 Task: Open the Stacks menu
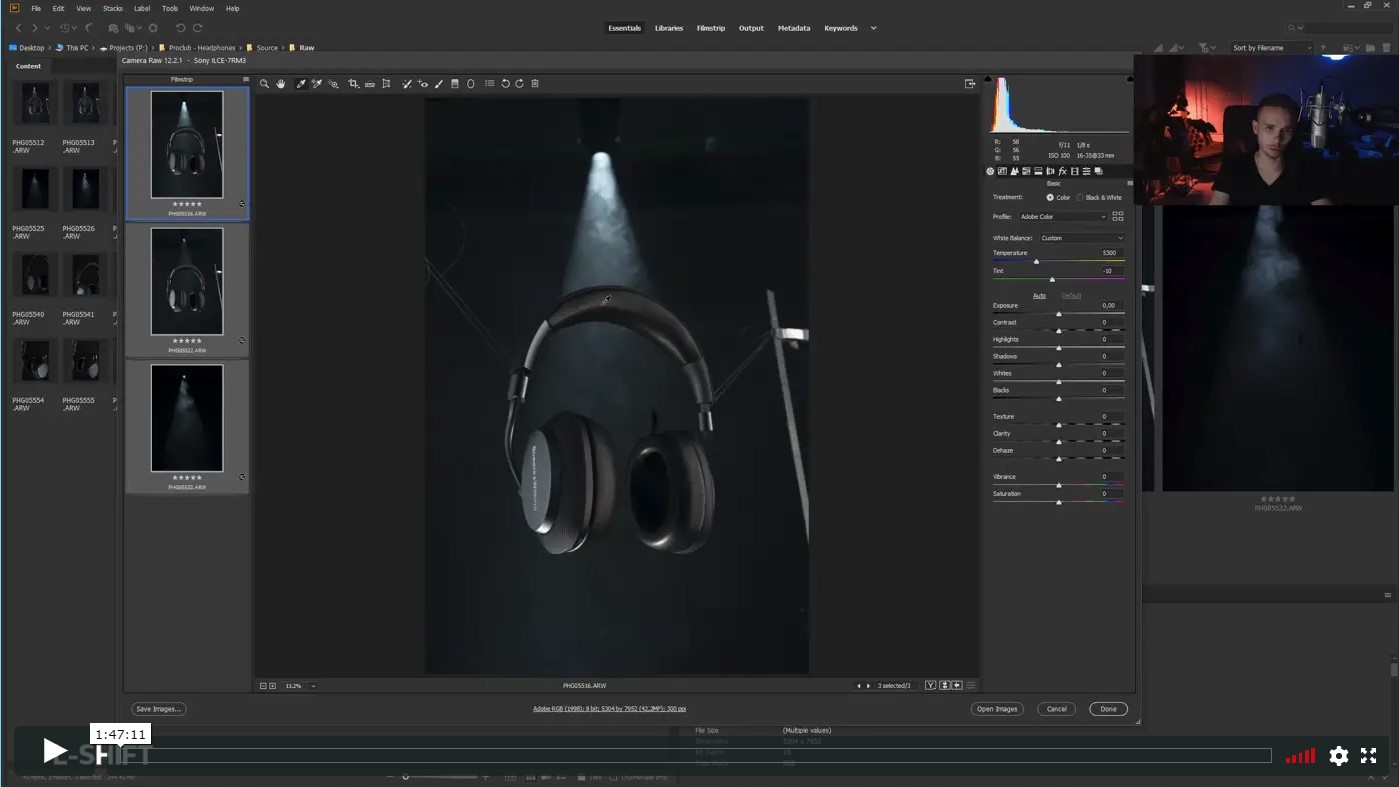pyautogui.click(x=113, y=8)
